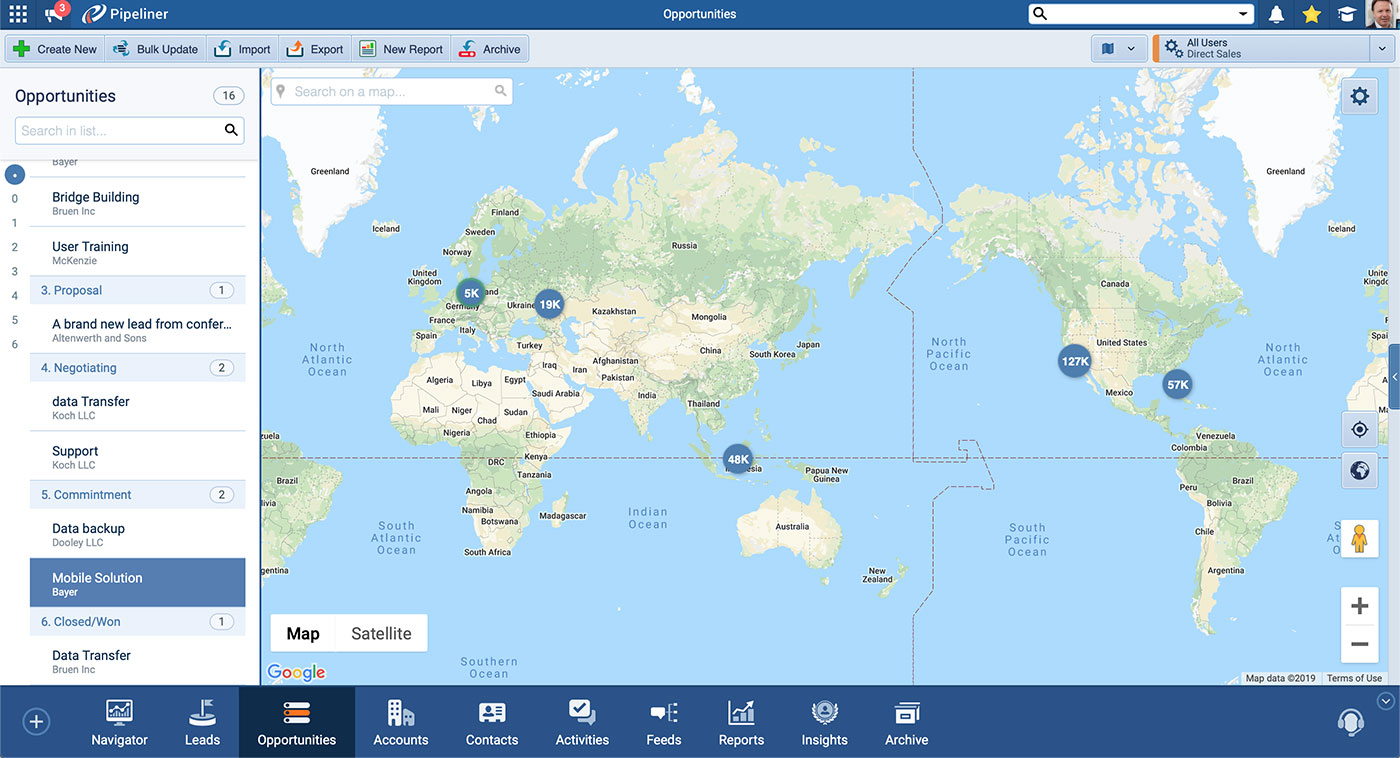Click the favorites star icon
Image resolution: width=1400 pixels, height=758 pixels.
tap(1311, 14)
